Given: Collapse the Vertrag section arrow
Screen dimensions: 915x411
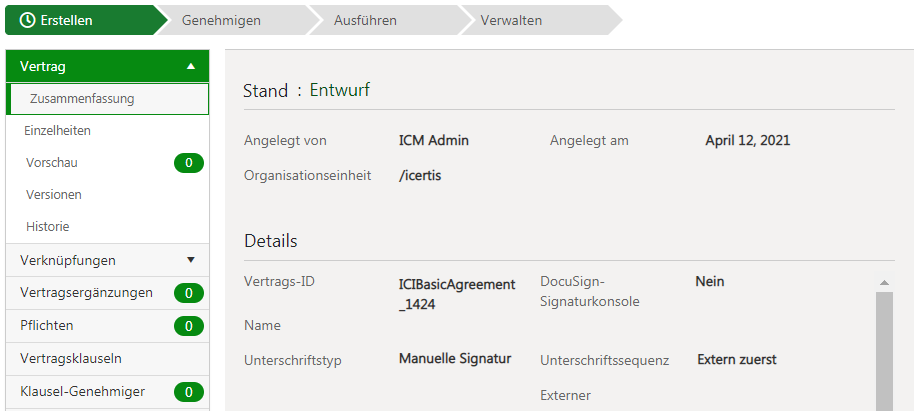Looking at the screenshot, I should point(190,66).
